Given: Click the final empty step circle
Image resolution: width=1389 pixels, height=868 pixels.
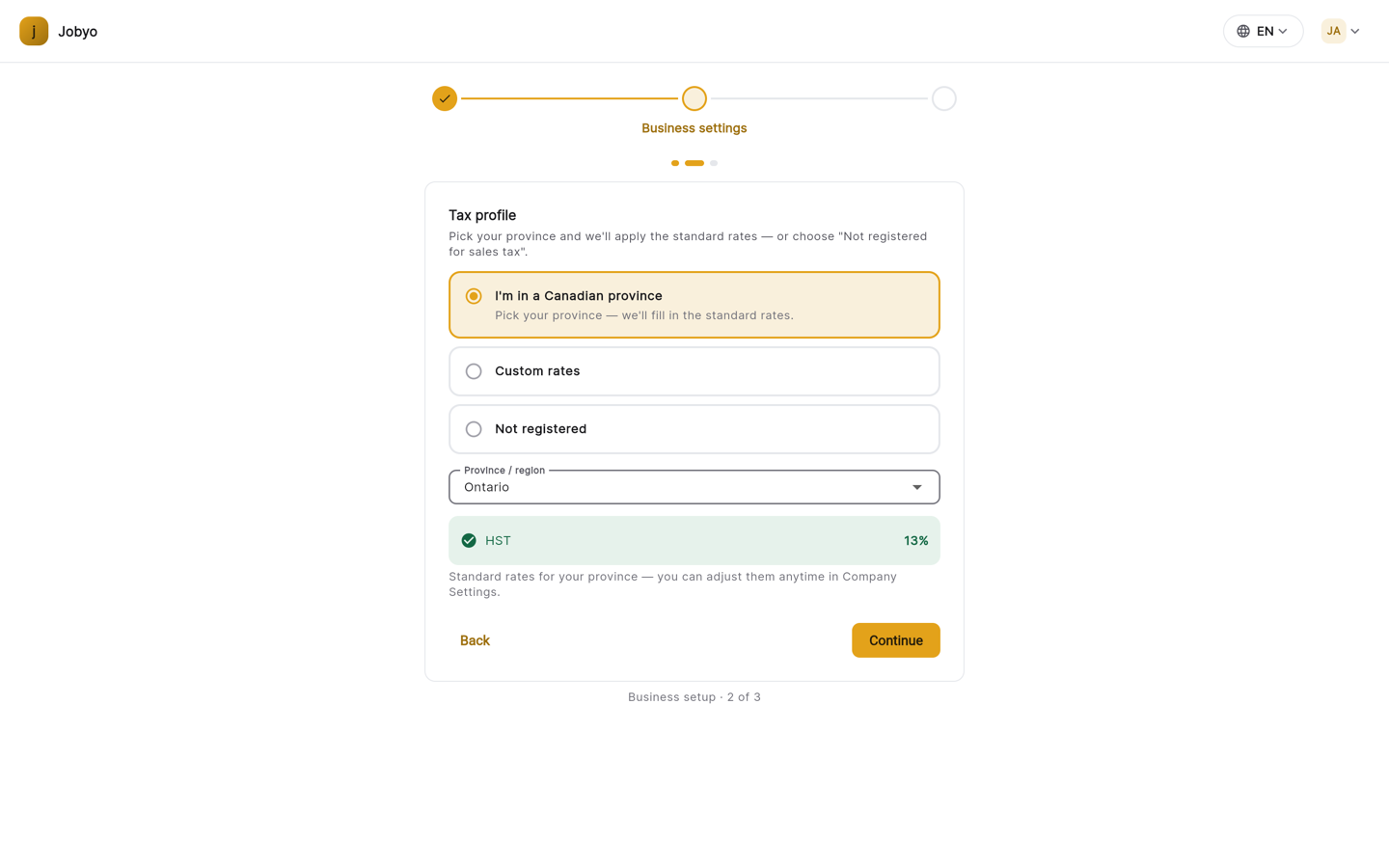Looking at the screenshot, I should pos(944,98).
